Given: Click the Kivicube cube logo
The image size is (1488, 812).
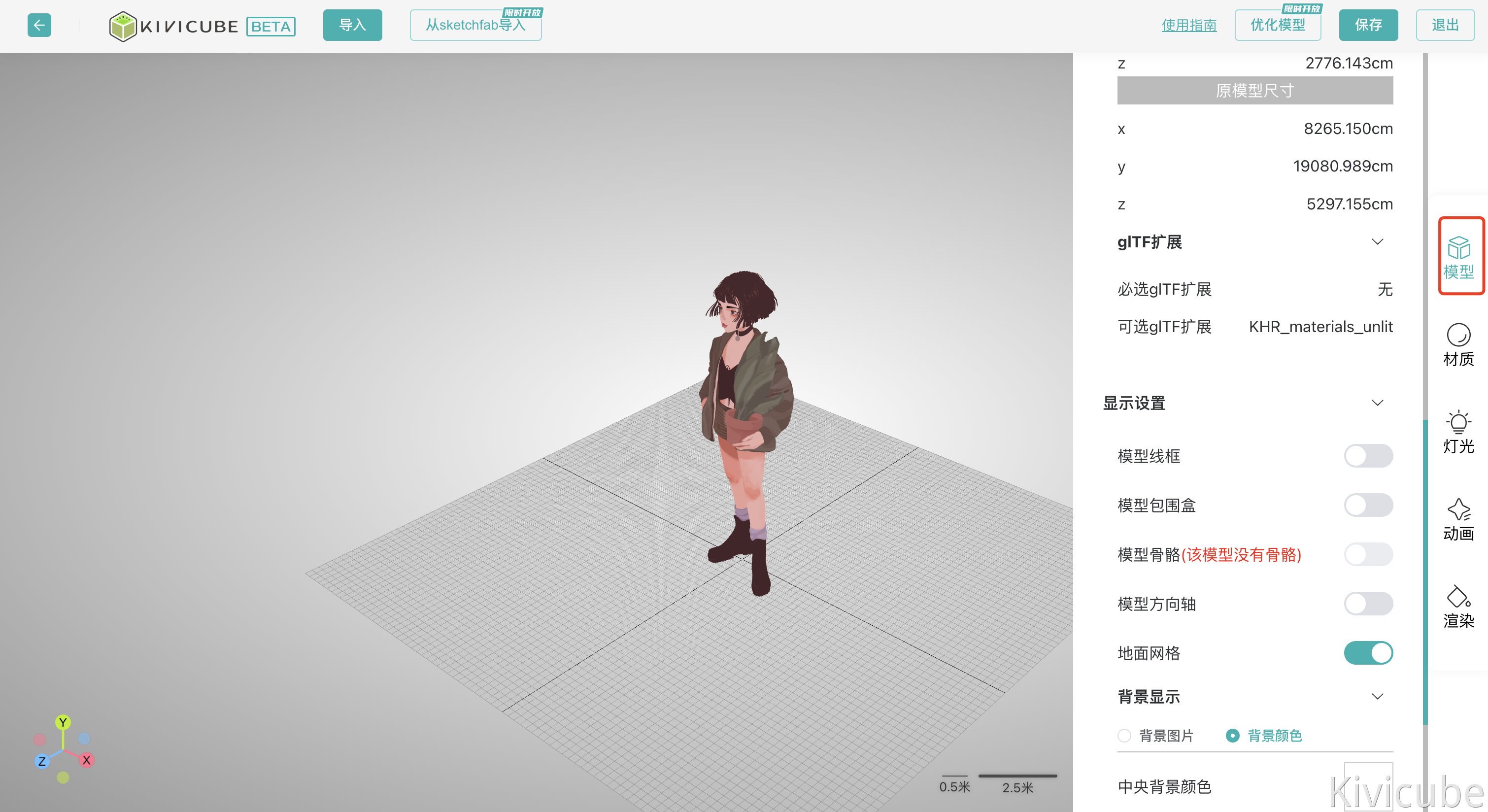Looking at the screenshot, I should [123, 26].
